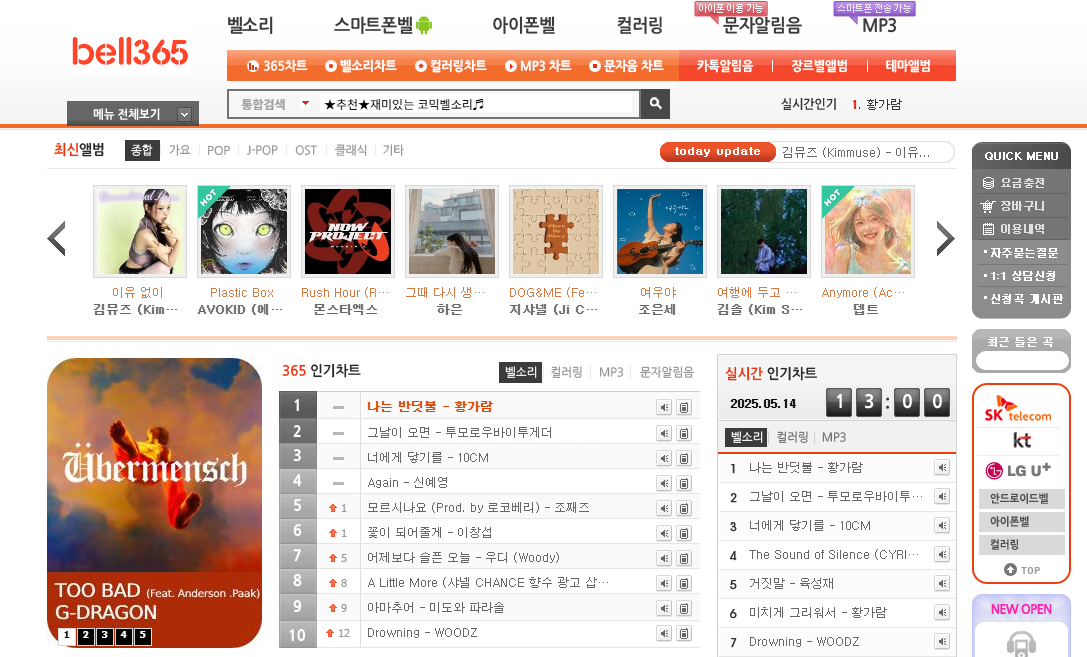Open 자주묻는질문 quick menu link

tap(1021, 253)
